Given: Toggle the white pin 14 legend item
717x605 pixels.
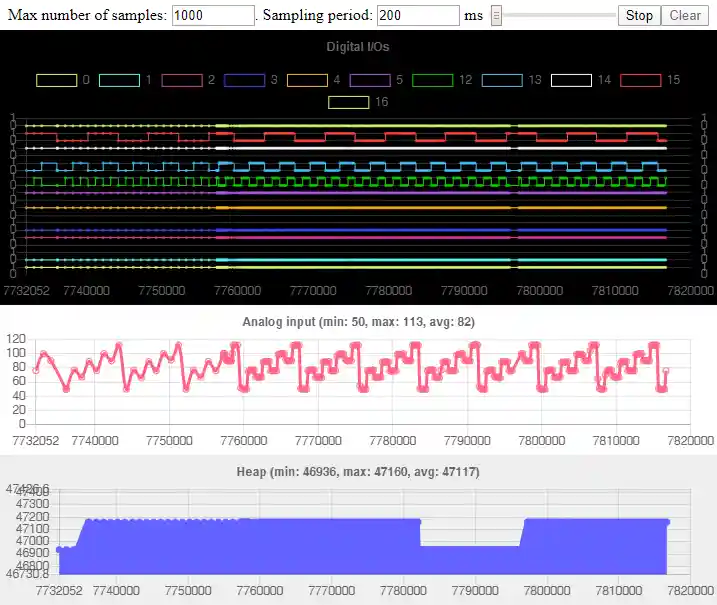Looking at the screenshot, I should [x=572, y=80].
